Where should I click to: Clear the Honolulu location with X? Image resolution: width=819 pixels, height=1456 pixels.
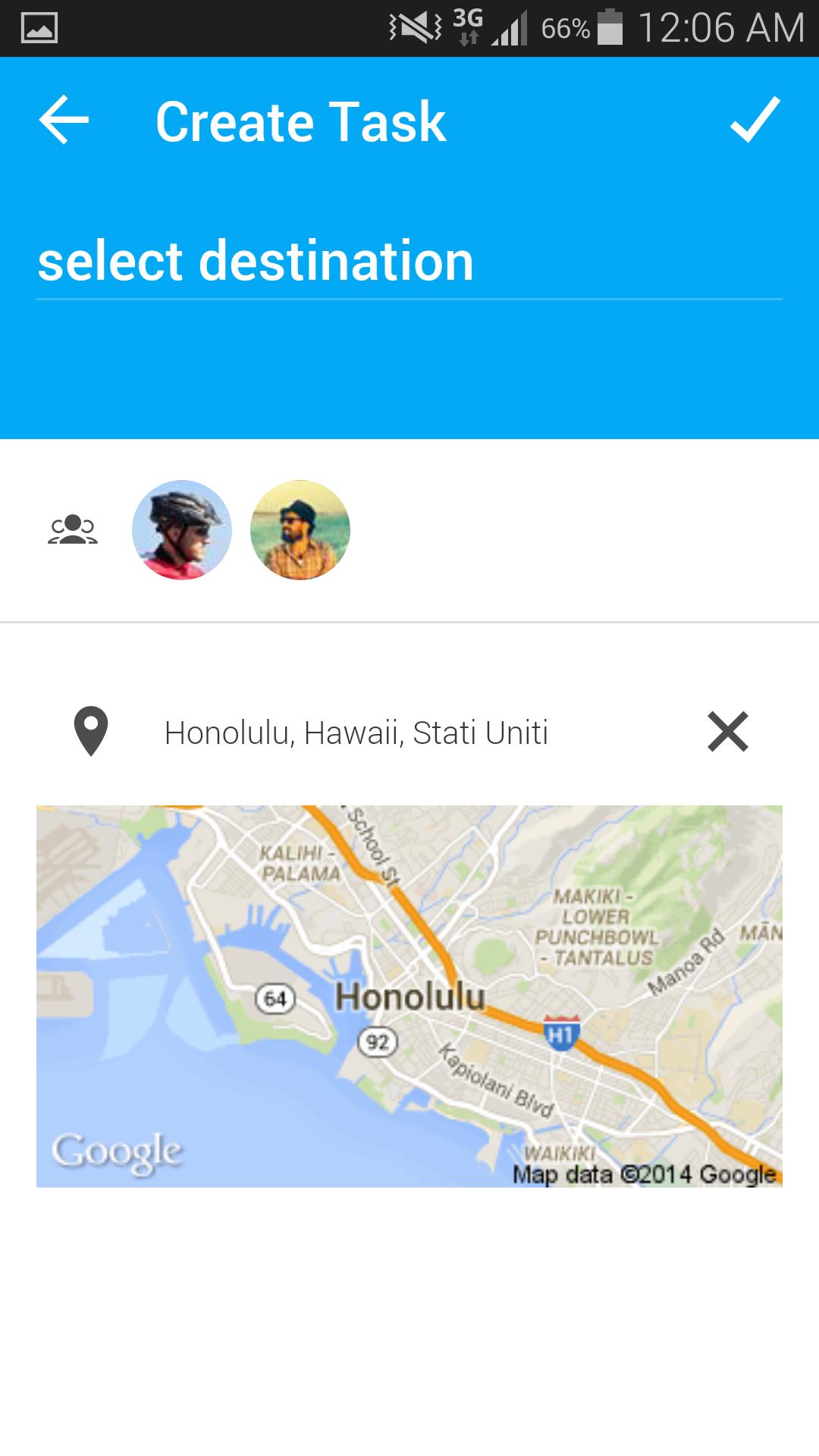pos(728,732)
